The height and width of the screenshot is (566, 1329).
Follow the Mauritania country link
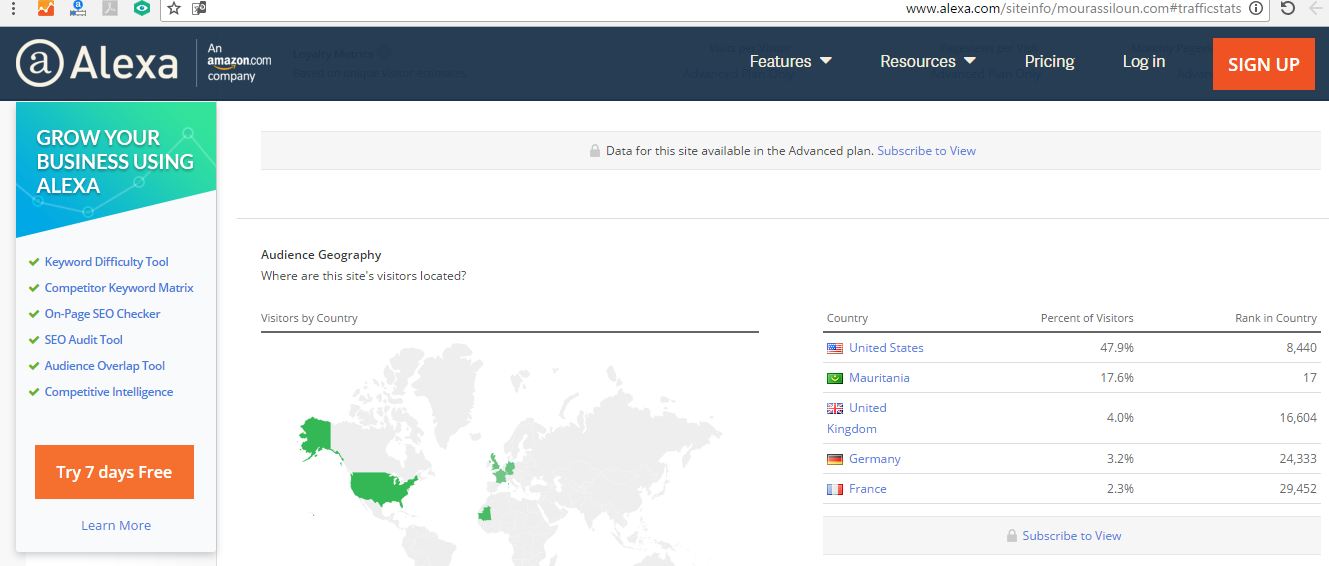coord(879,378)
